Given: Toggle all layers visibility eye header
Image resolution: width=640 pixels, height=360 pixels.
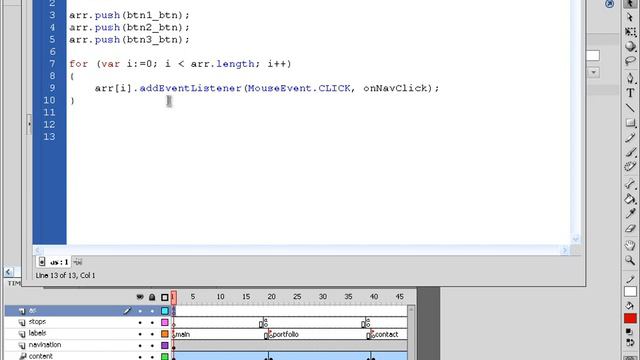Looking at the screenshot, I should coord(140,297).
